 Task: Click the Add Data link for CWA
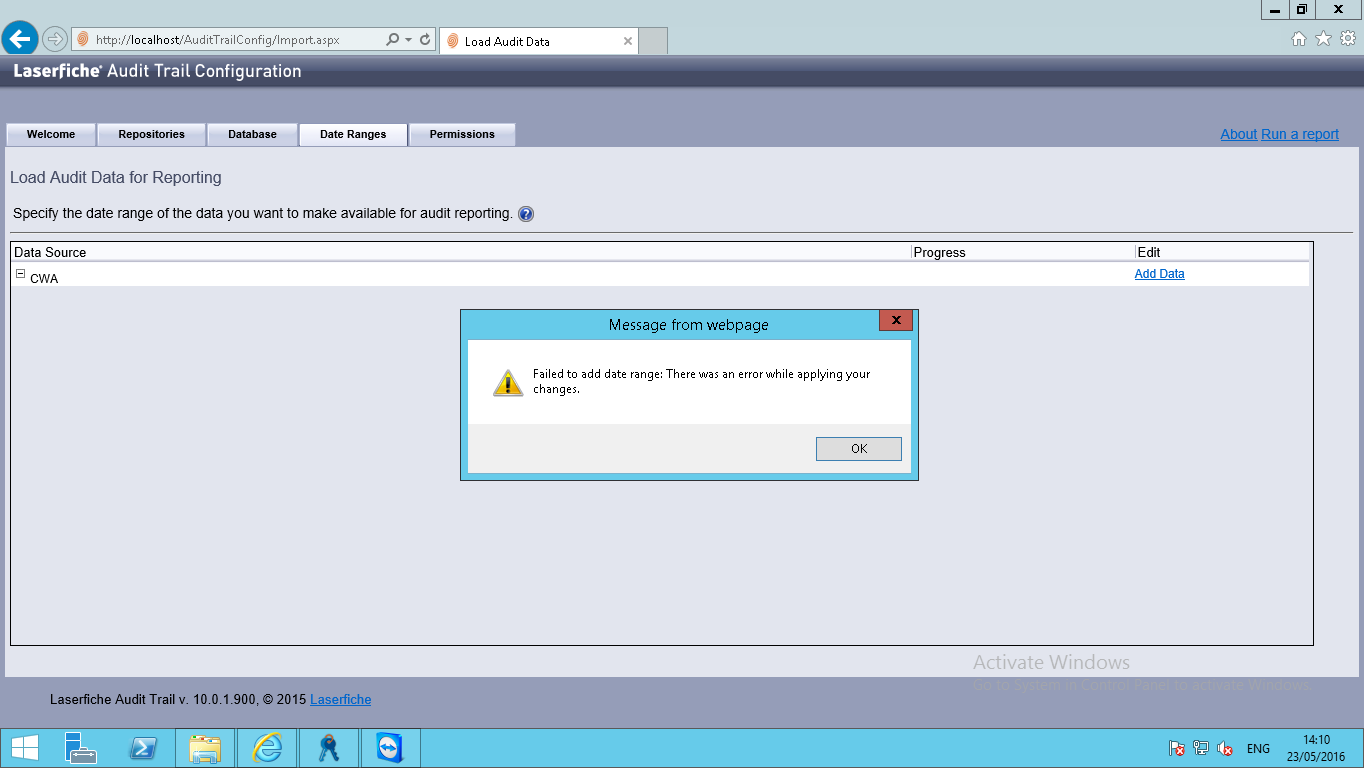coord(1159,274)
